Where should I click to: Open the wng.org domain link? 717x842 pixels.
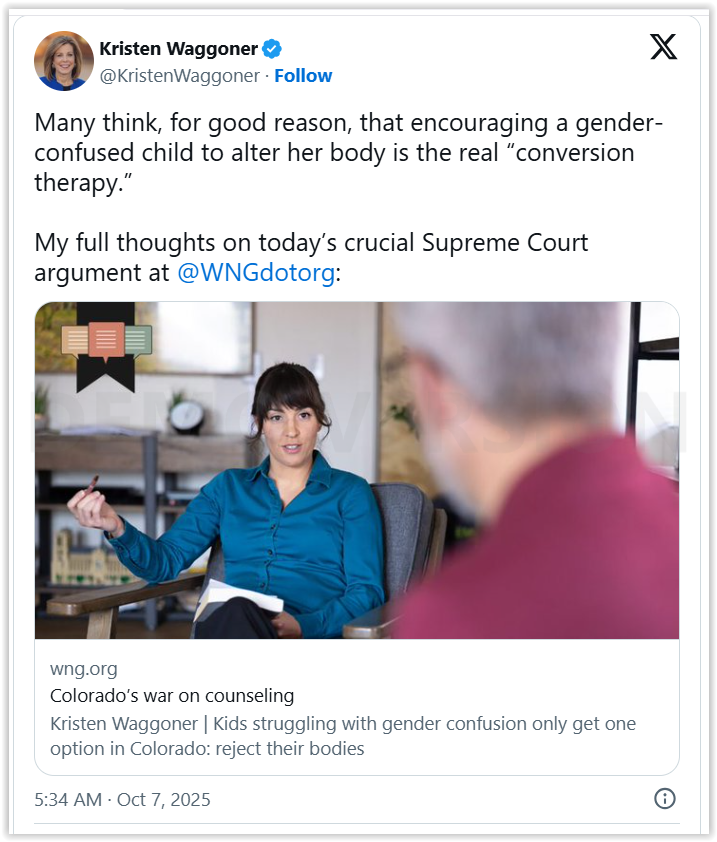[x=81, y=668]
